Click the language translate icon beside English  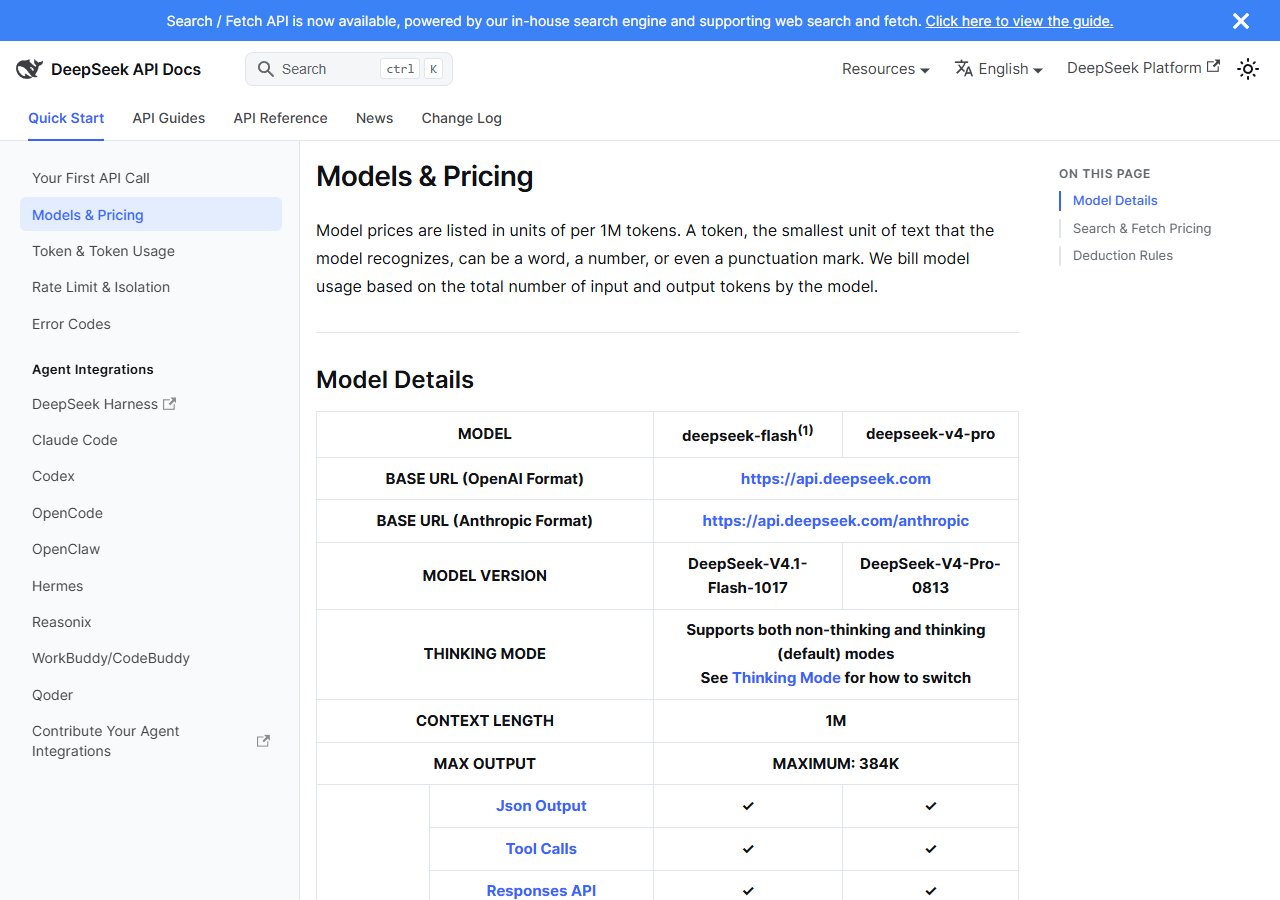(x=964, y=68)
